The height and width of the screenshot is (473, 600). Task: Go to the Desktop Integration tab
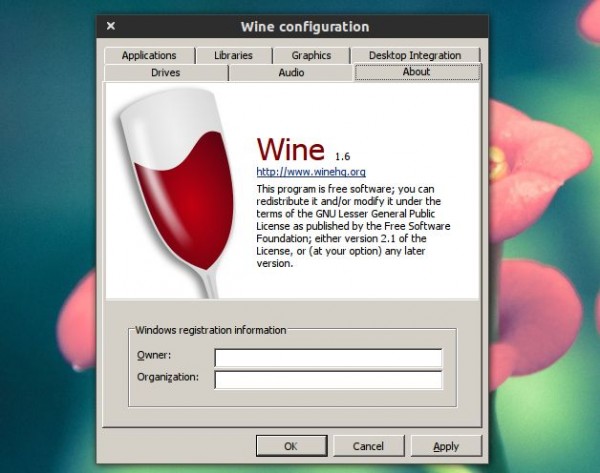click(414, 55)
